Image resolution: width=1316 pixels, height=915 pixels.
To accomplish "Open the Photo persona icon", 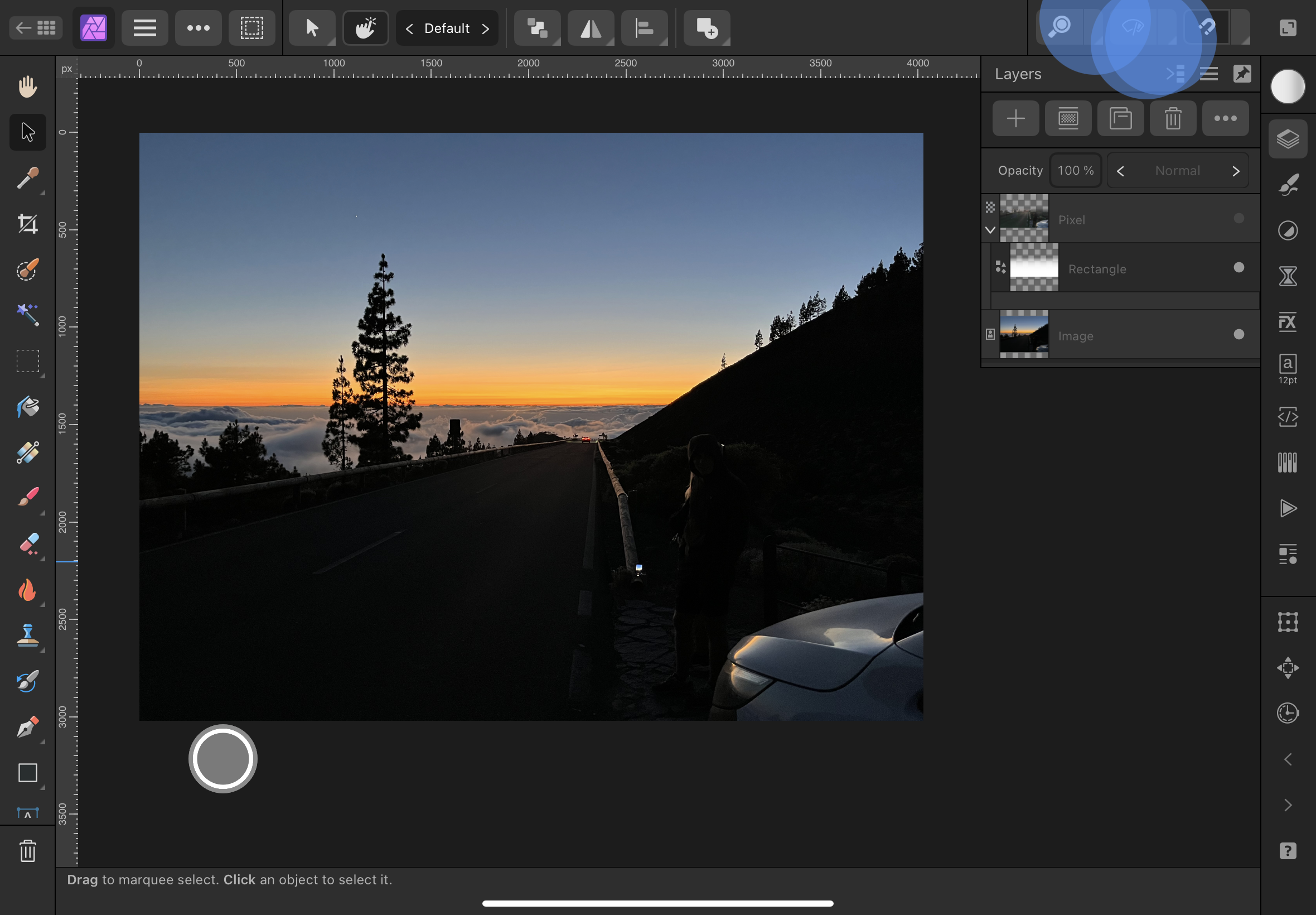I will [93, 27].
